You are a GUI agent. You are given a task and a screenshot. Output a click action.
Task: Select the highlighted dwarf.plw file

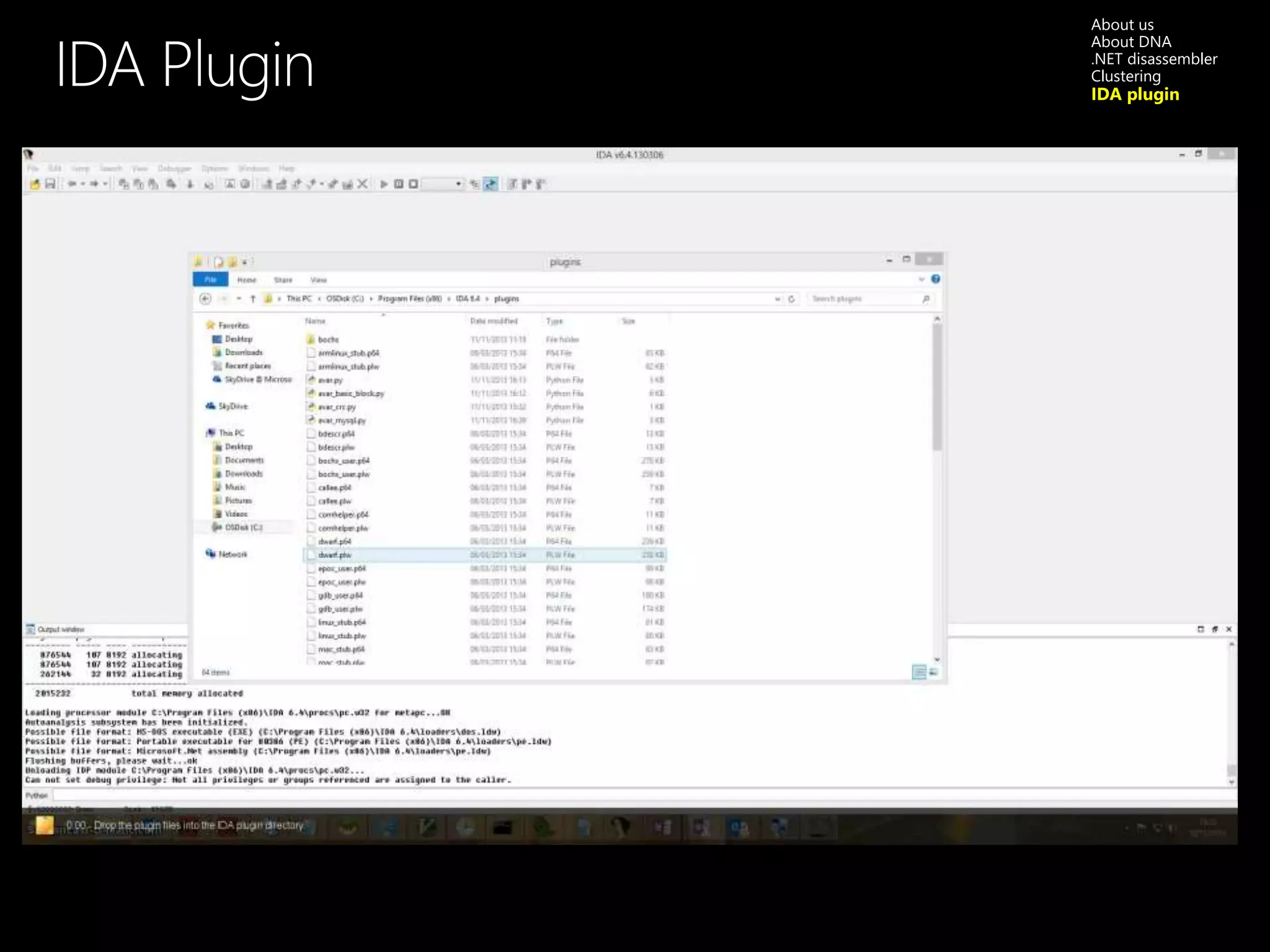[x=485, y=555]
